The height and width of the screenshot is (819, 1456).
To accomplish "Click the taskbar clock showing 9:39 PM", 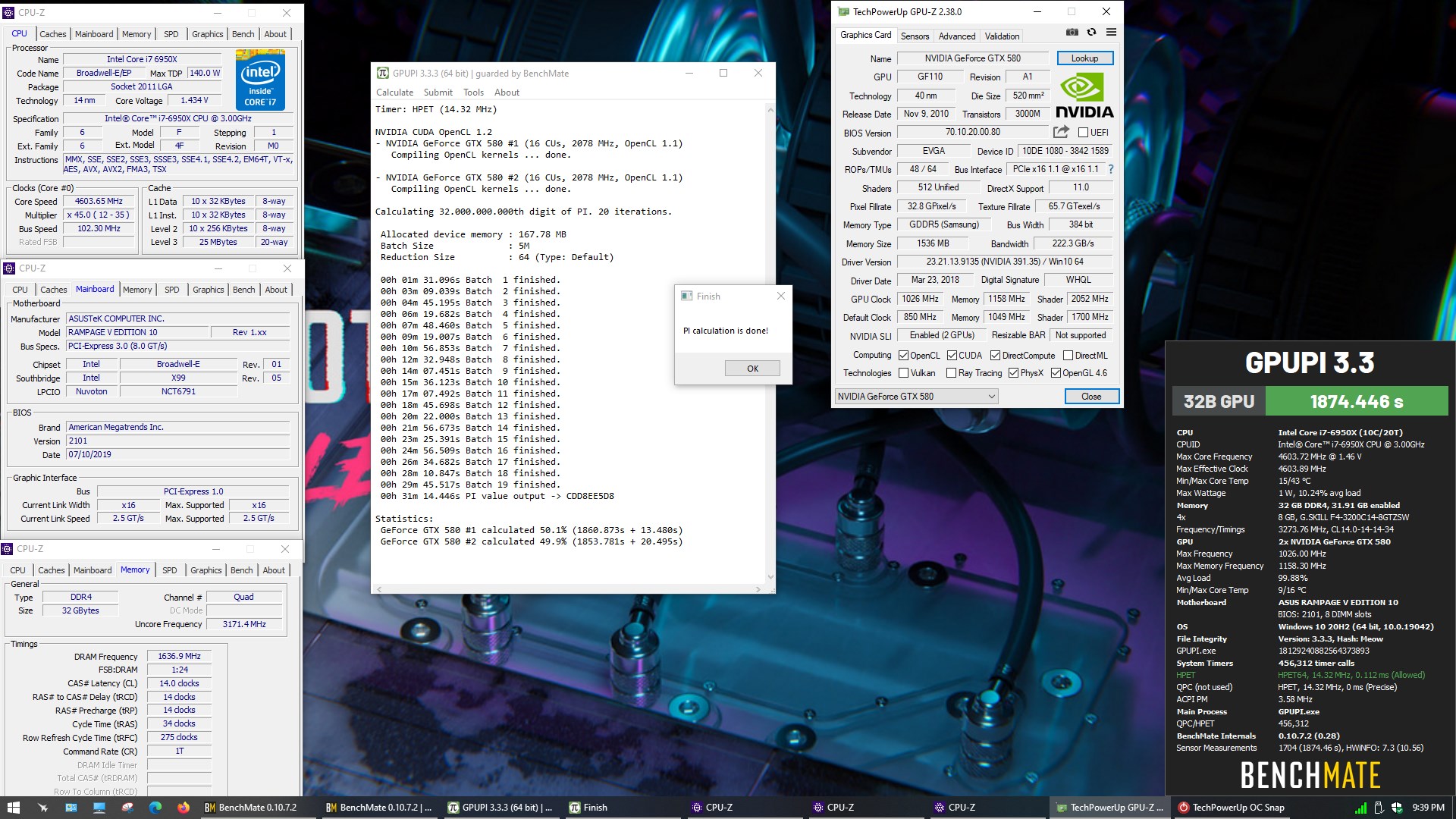I will point(1428,808).
